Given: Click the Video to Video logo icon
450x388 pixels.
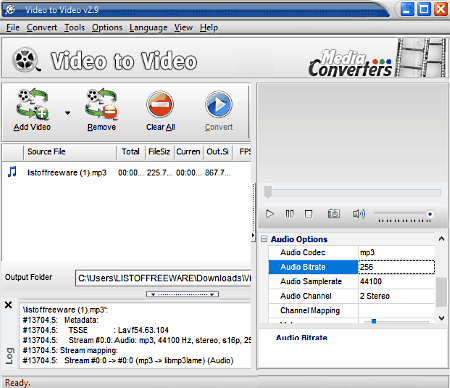Looking at the screenshot, I should [x=27, y=60].
